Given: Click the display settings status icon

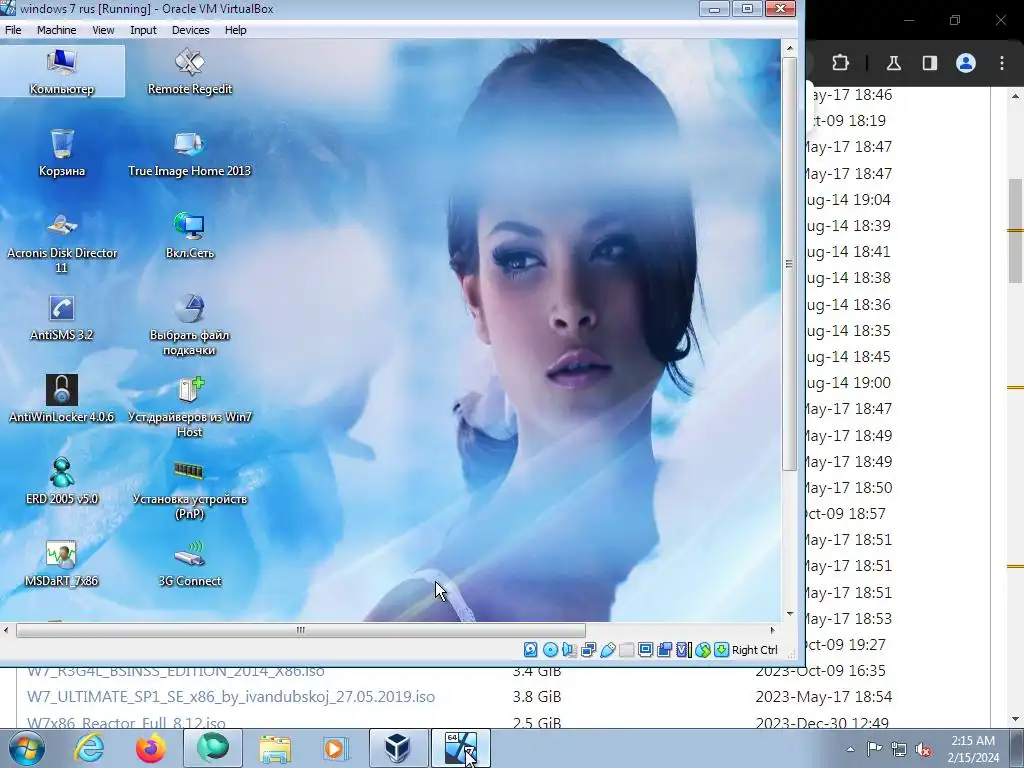Looking at the screenshot, I should click(645, 650).
